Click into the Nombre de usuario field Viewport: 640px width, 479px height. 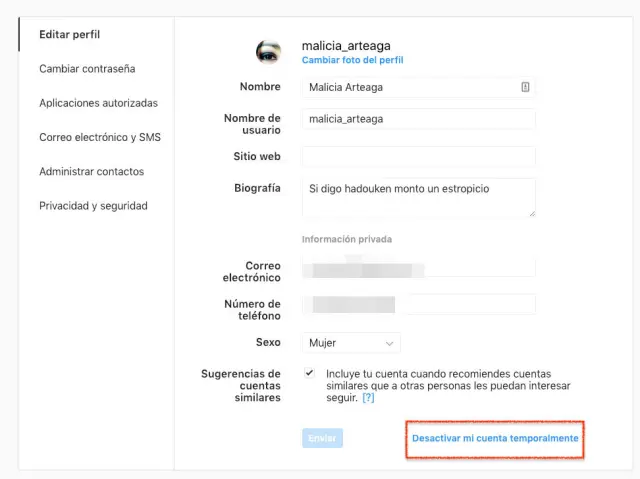(418, 120)
